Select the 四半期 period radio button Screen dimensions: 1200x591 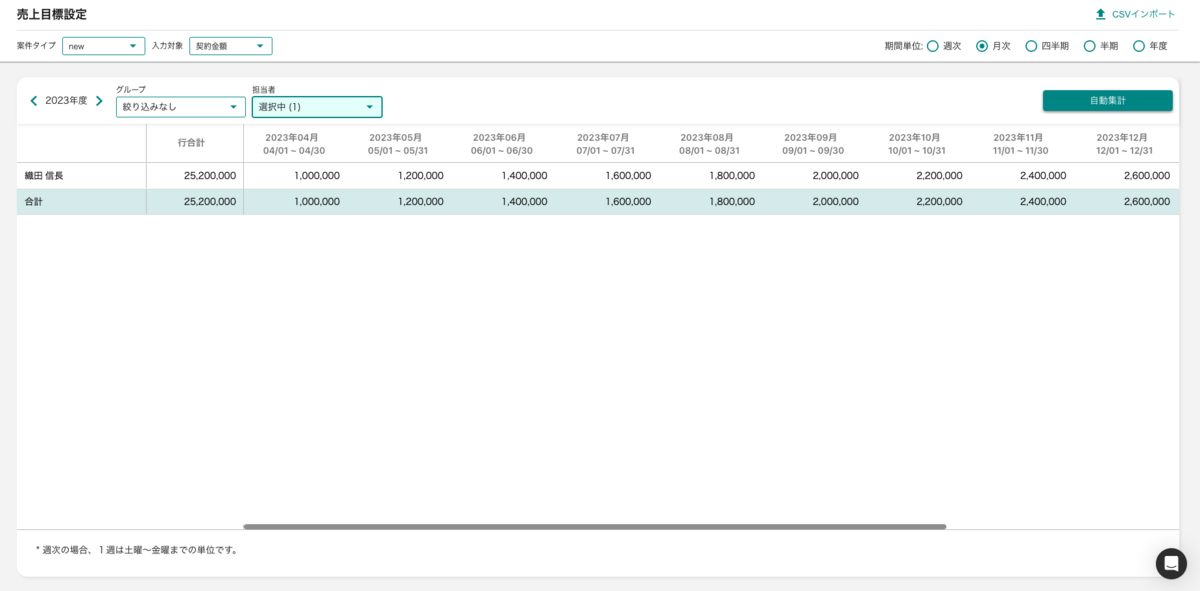1031,46
